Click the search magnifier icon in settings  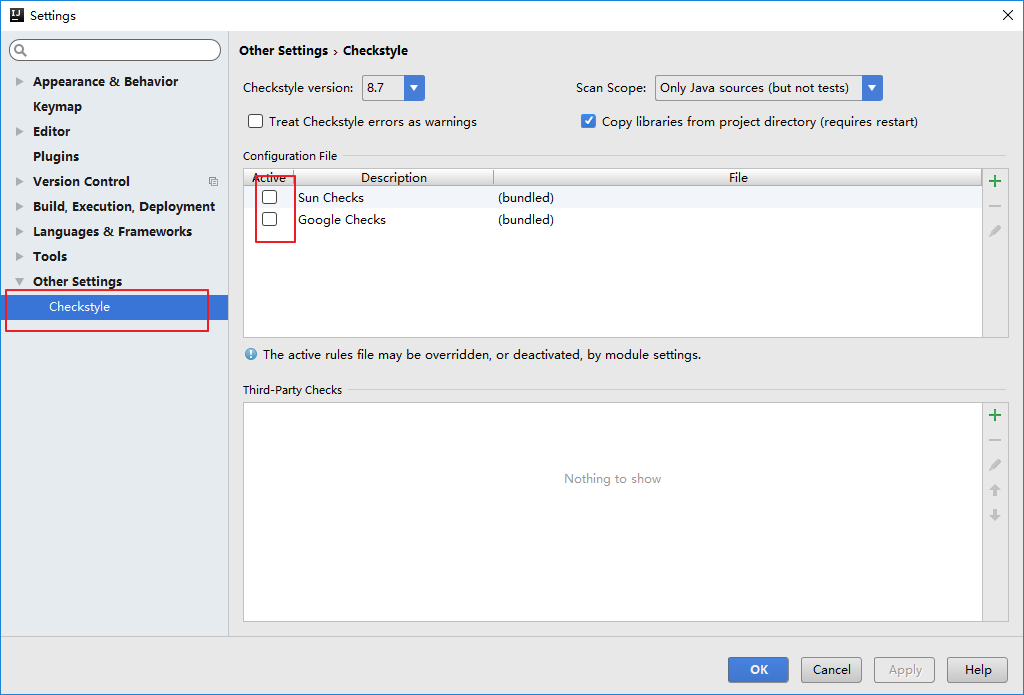[20, 50]
